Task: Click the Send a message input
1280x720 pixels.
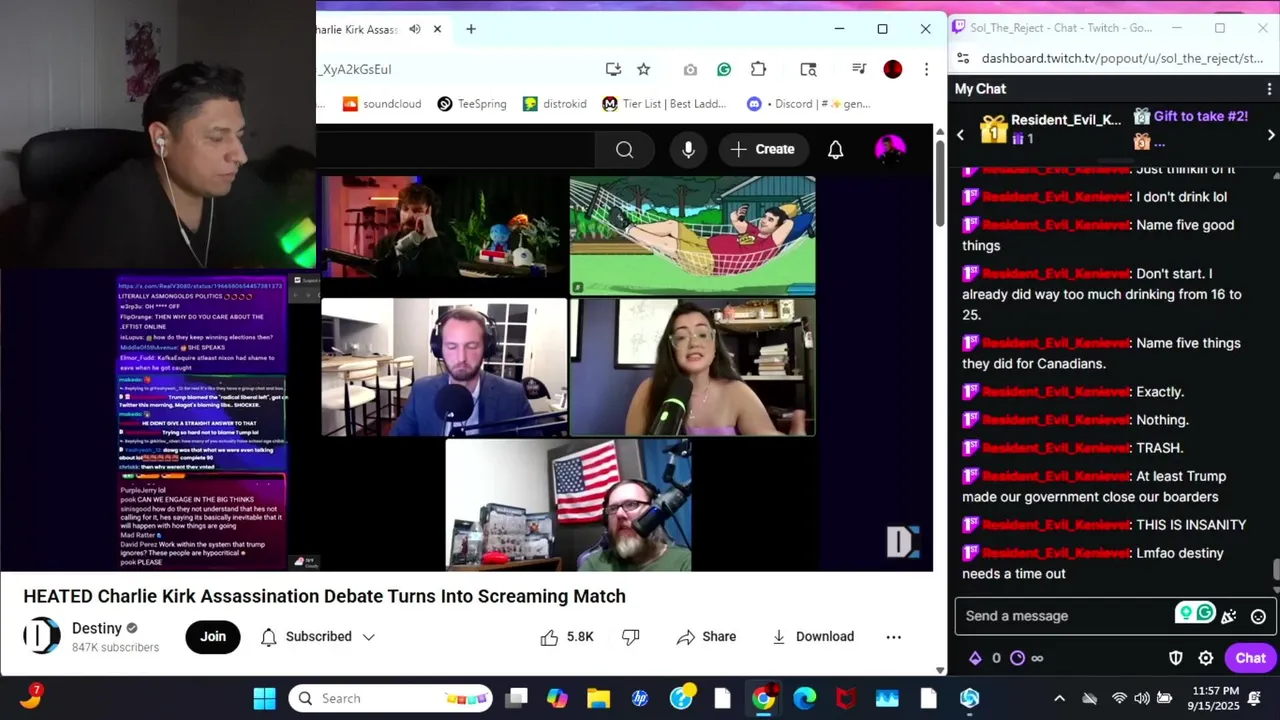Action: (x=1066, y=616)
